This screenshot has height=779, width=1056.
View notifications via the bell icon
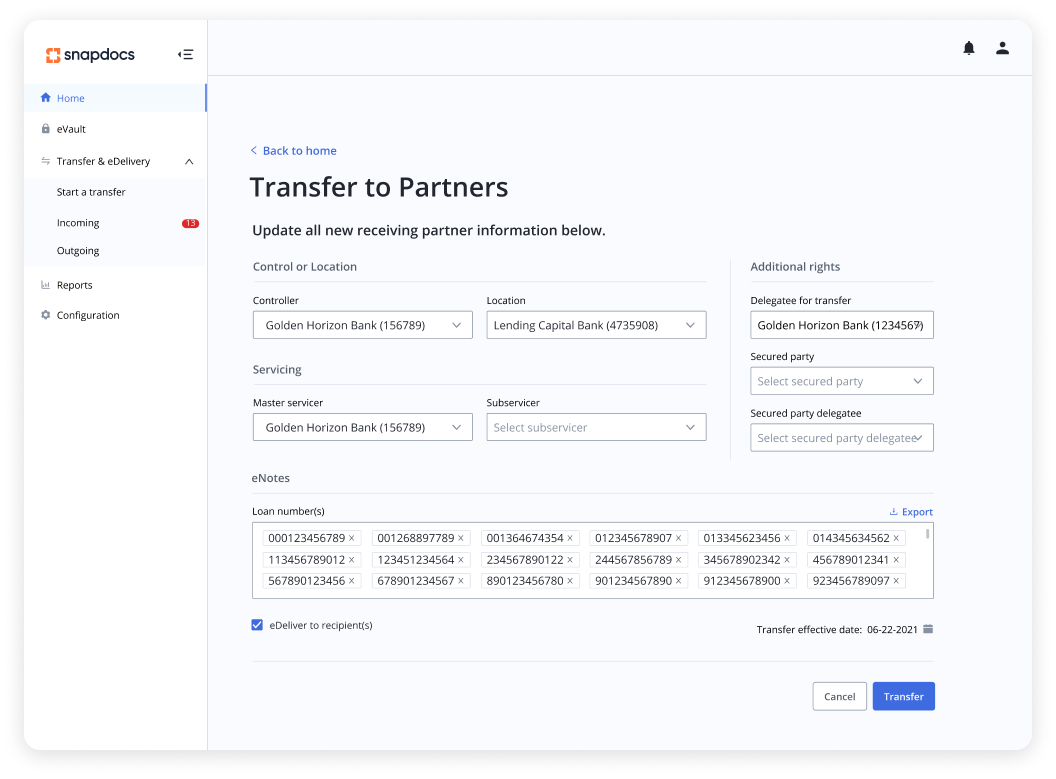969,47
